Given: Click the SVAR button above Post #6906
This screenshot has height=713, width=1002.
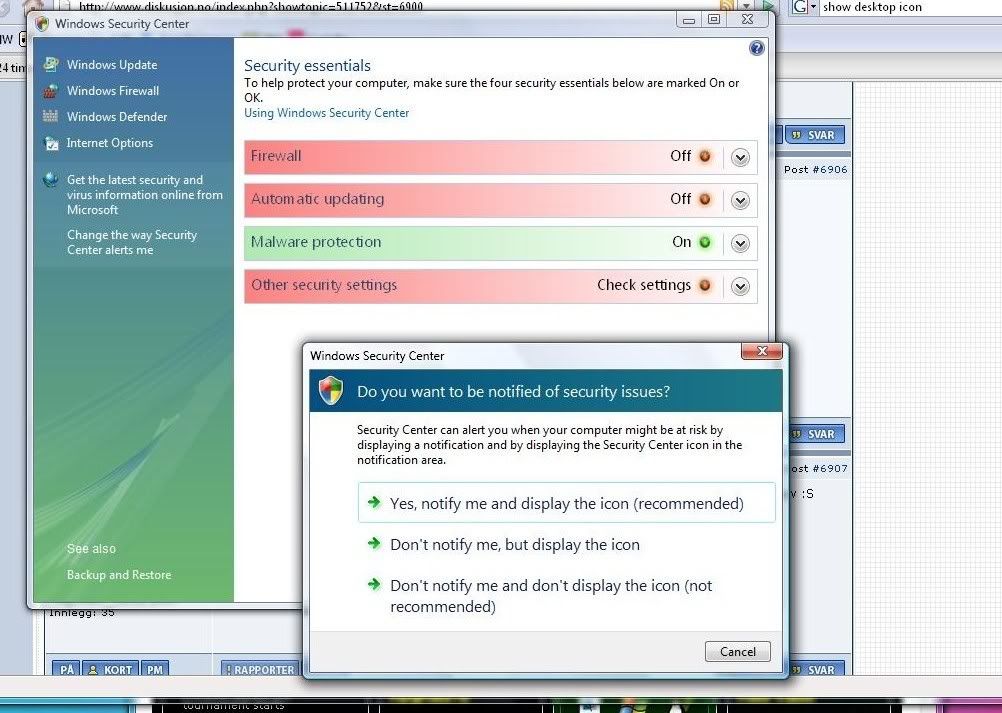Looking at the screenshot, I should point(815,135).
